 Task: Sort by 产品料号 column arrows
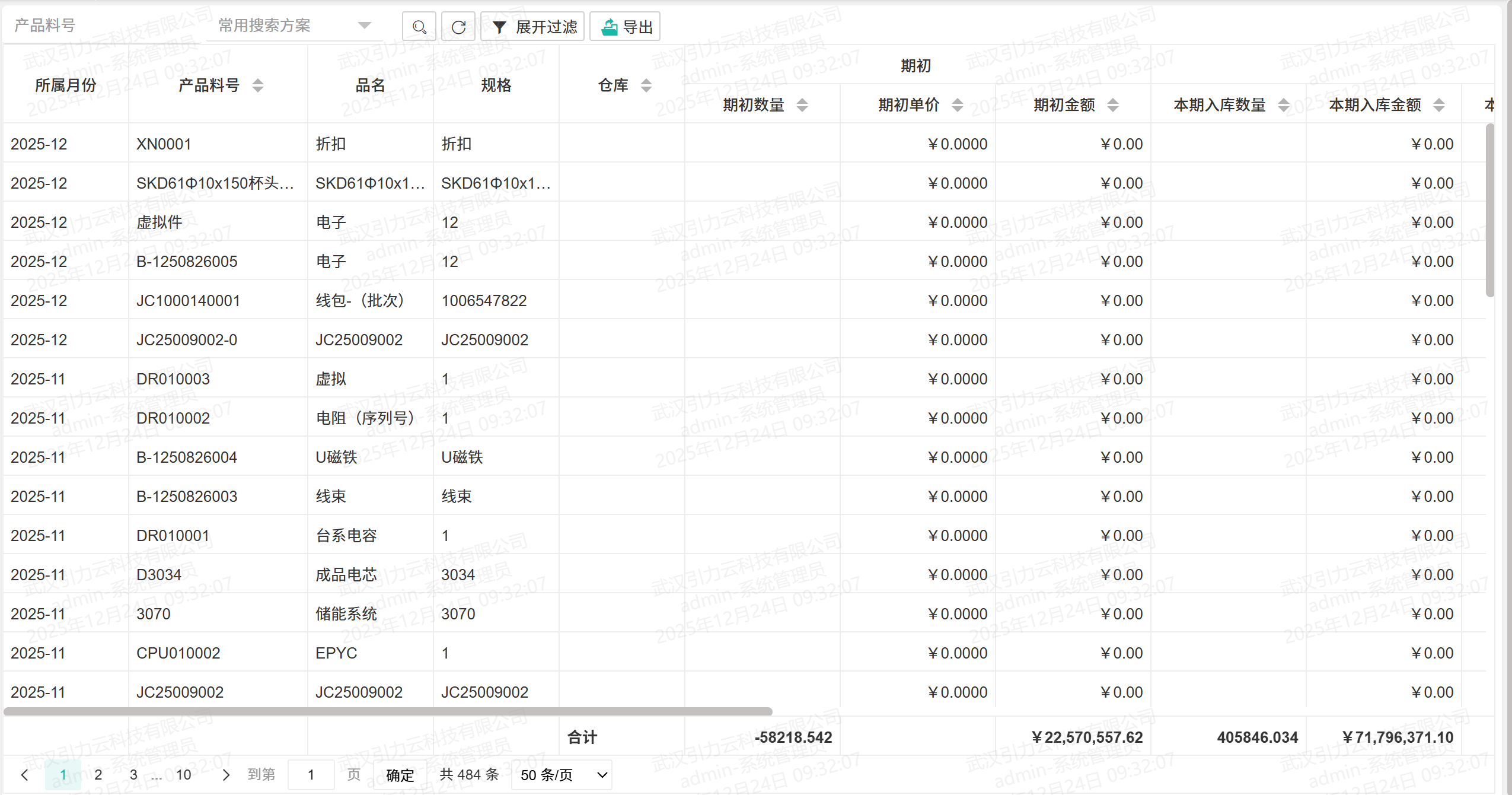click(x=257, y=85)
